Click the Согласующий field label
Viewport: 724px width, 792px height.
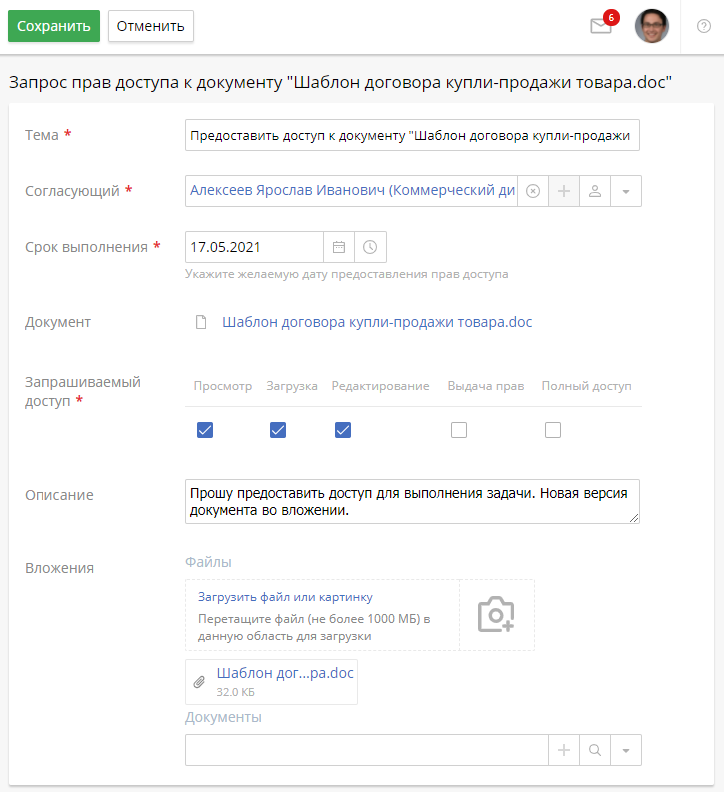(x=72, y=191)
